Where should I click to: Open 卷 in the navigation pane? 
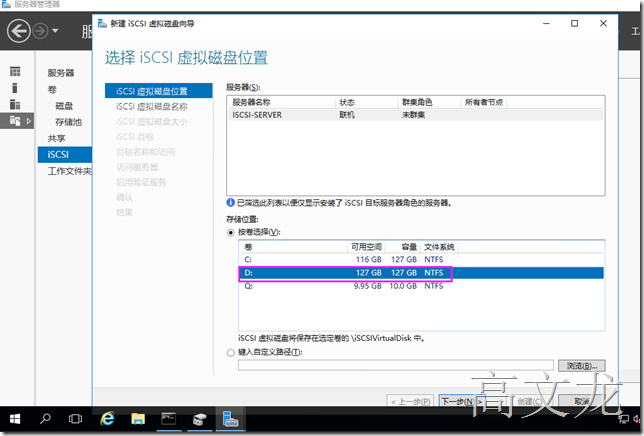(52, 89)
